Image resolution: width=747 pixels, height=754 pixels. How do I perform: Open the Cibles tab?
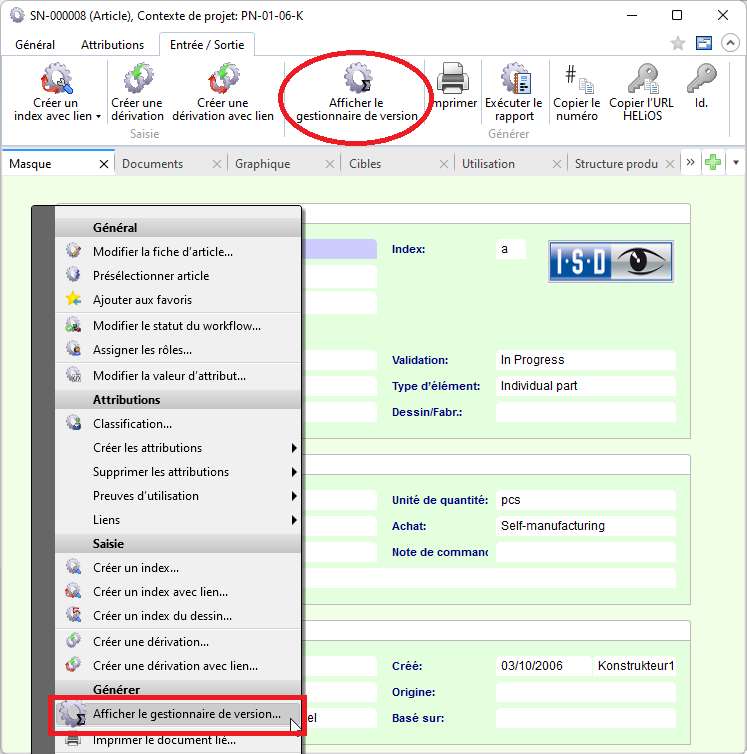365,164
